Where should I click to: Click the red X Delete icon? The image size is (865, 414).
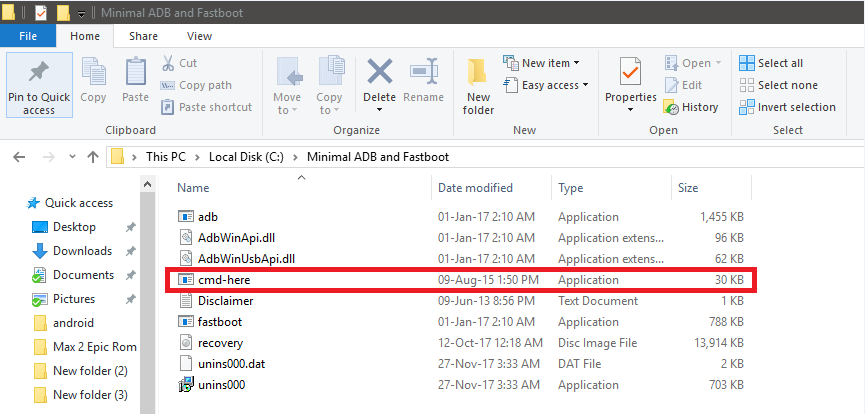(x=380, y=72)
